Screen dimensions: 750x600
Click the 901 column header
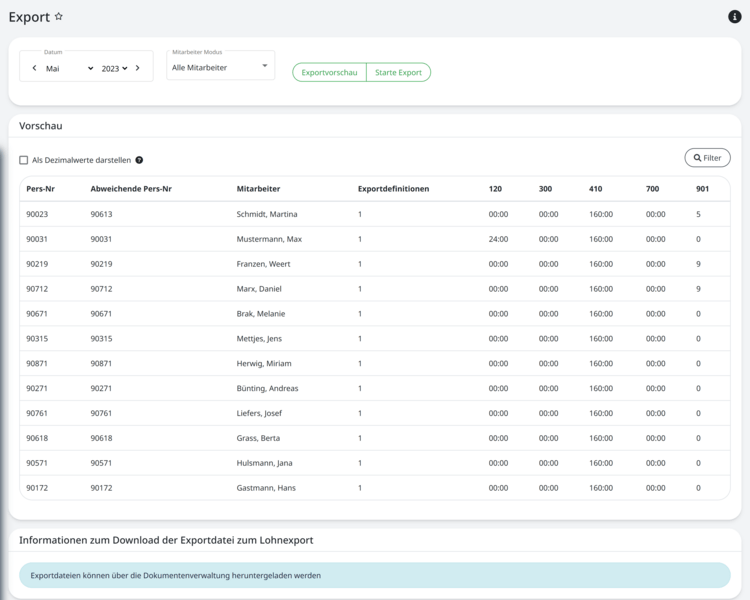(702, 189)
